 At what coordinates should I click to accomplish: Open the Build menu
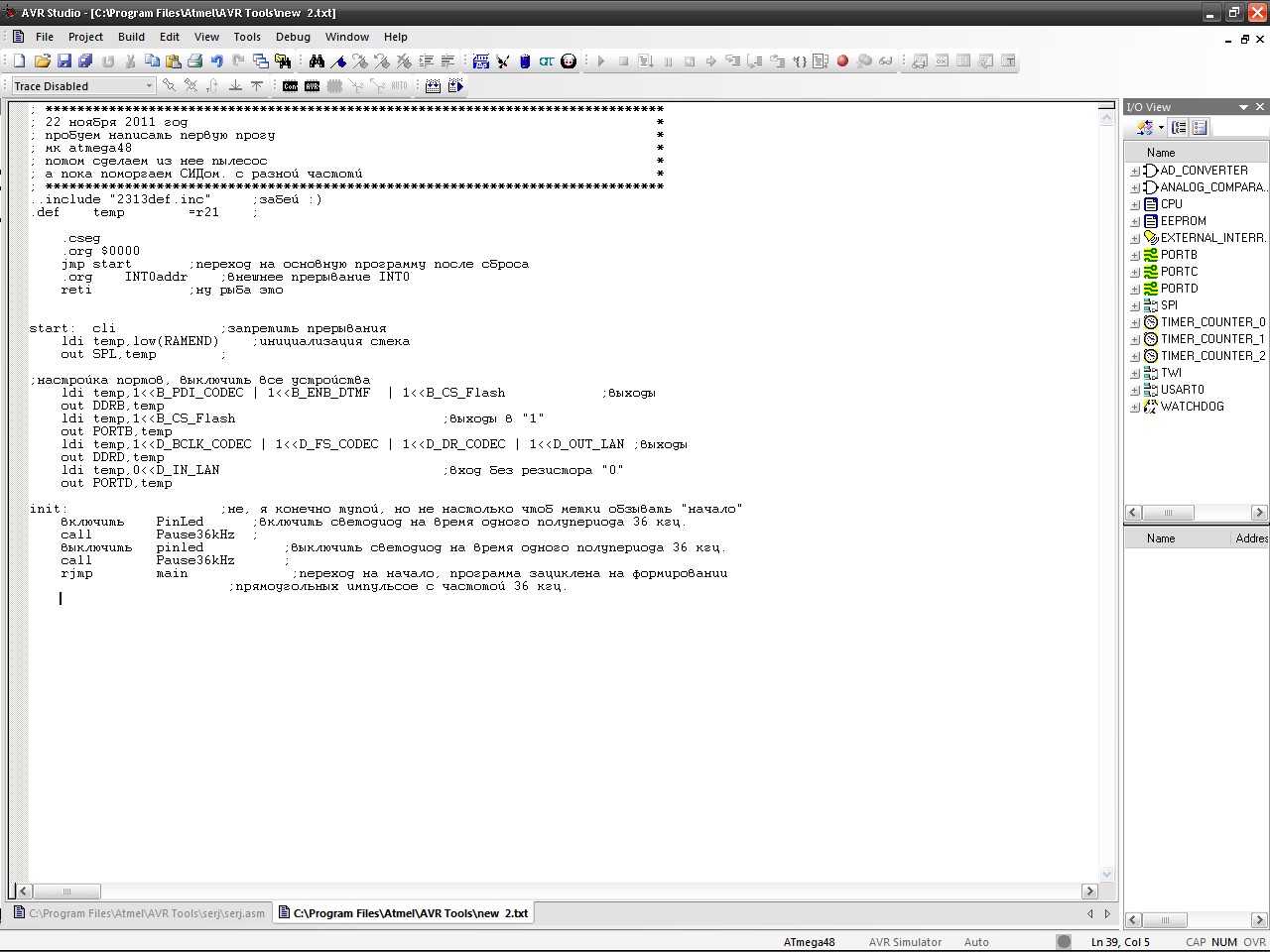click(x=131, y=37)
